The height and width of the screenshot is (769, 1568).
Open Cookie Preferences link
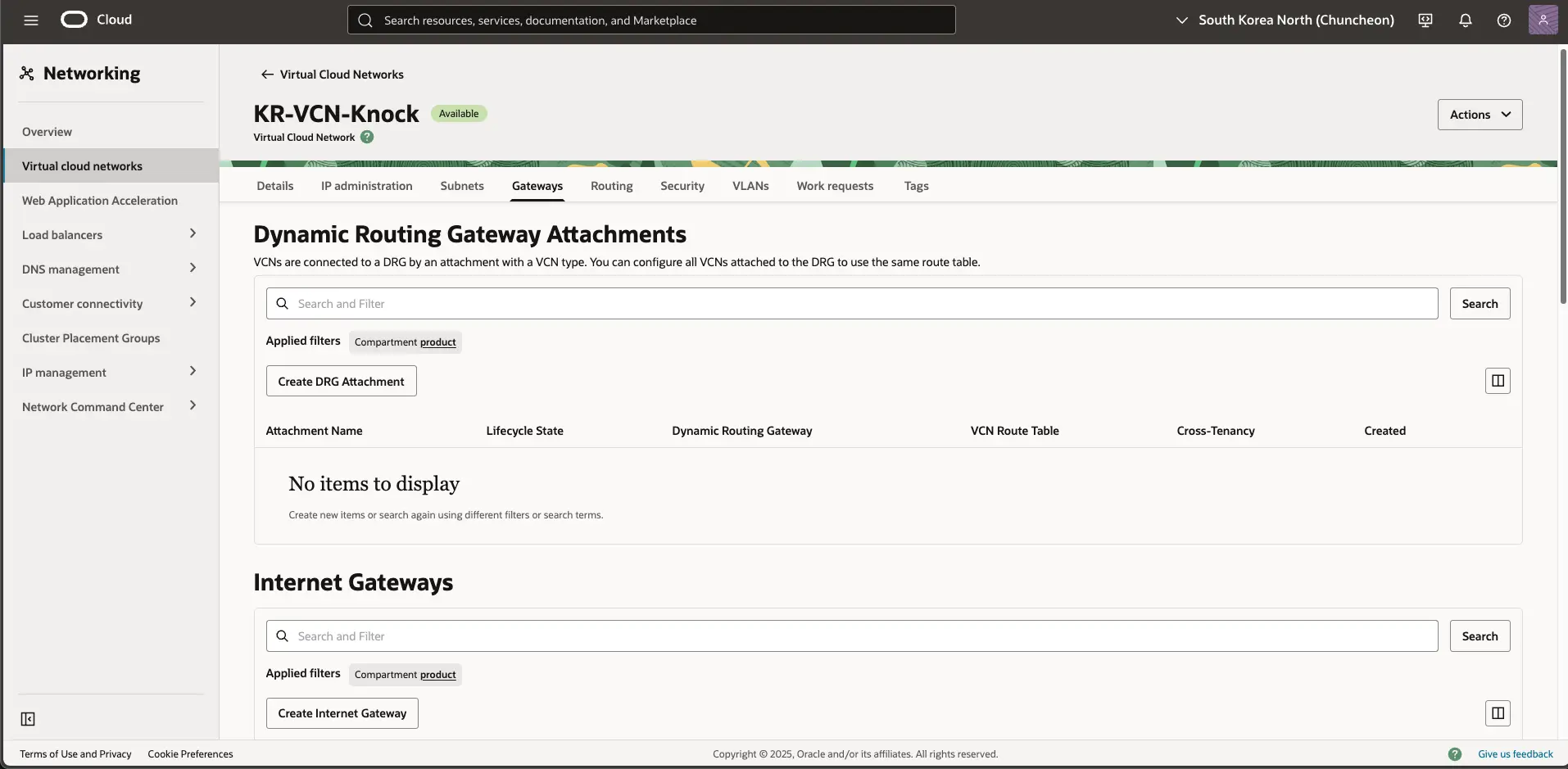click(x=190, y=754)
